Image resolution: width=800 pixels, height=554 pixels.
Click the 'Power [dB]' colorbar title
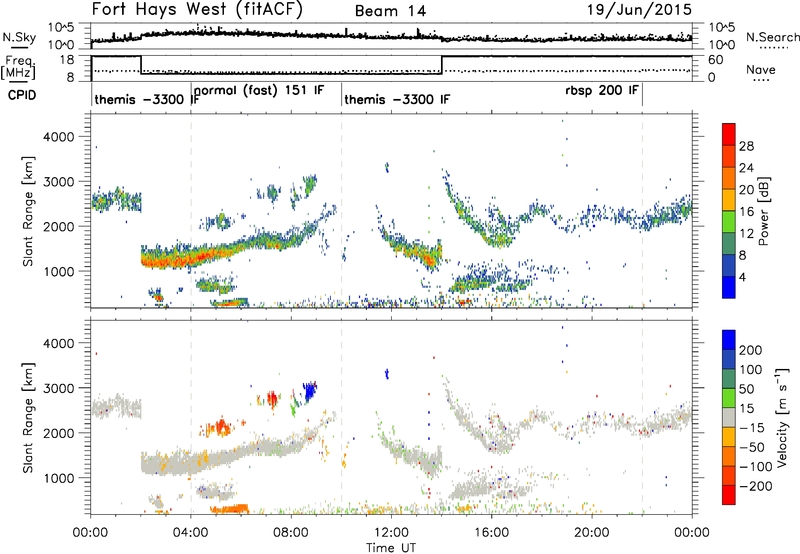763,211
